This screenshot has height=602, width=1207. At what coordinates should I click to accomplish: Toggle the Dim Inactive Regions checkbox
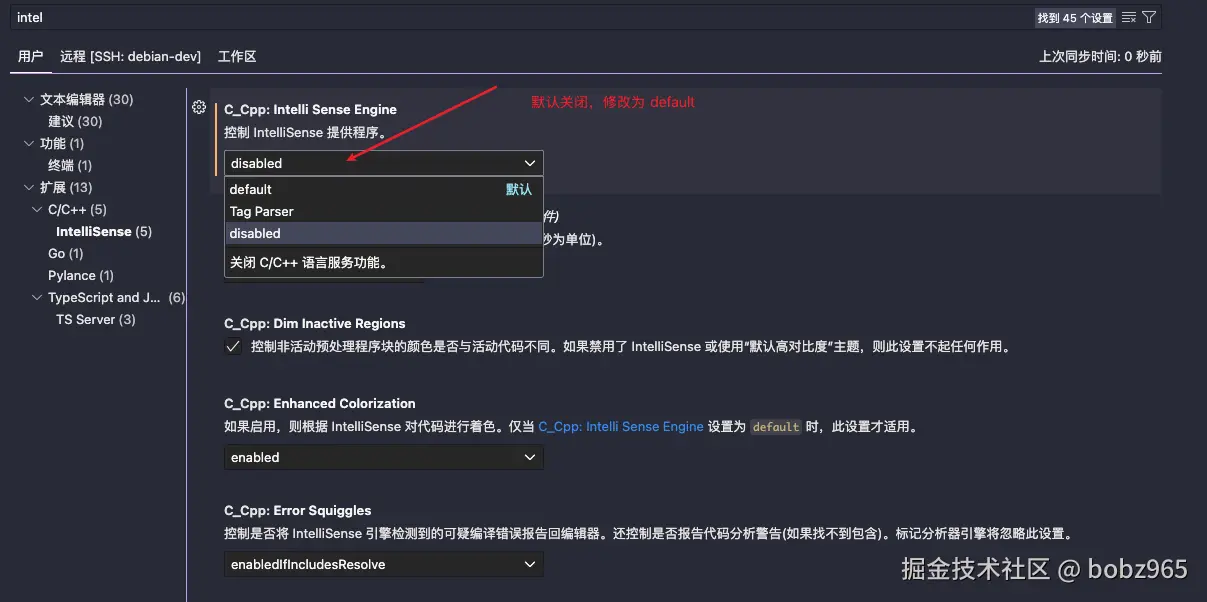pyautogui.click(x=233, y=347)
